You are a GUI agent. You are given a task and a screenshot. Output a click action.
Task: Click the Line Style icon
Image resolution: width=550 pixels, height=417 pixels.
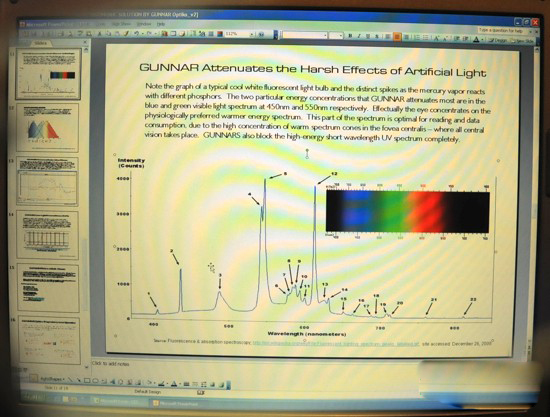coord(186,384)
